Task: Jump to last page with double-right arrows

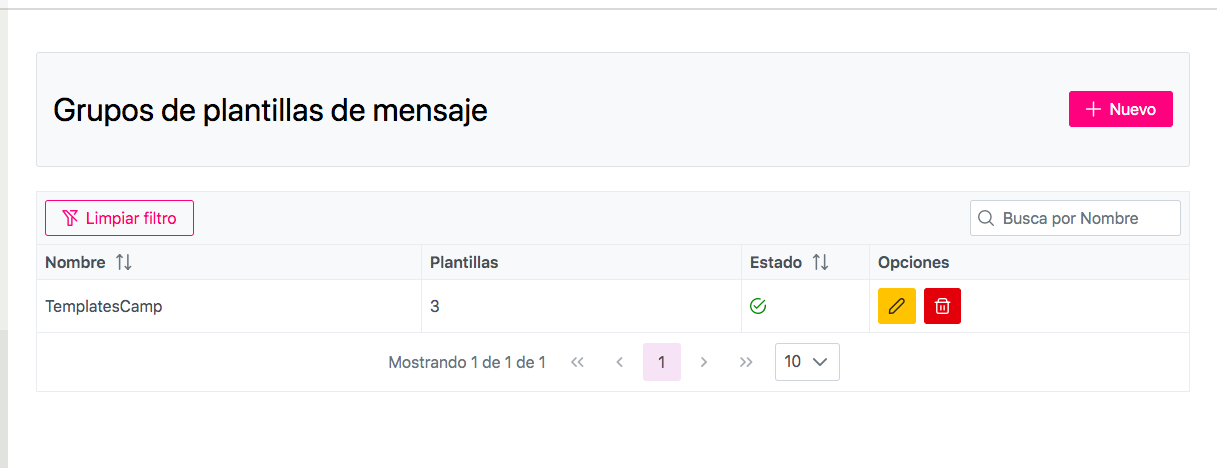Action: [x=746, y=362]
